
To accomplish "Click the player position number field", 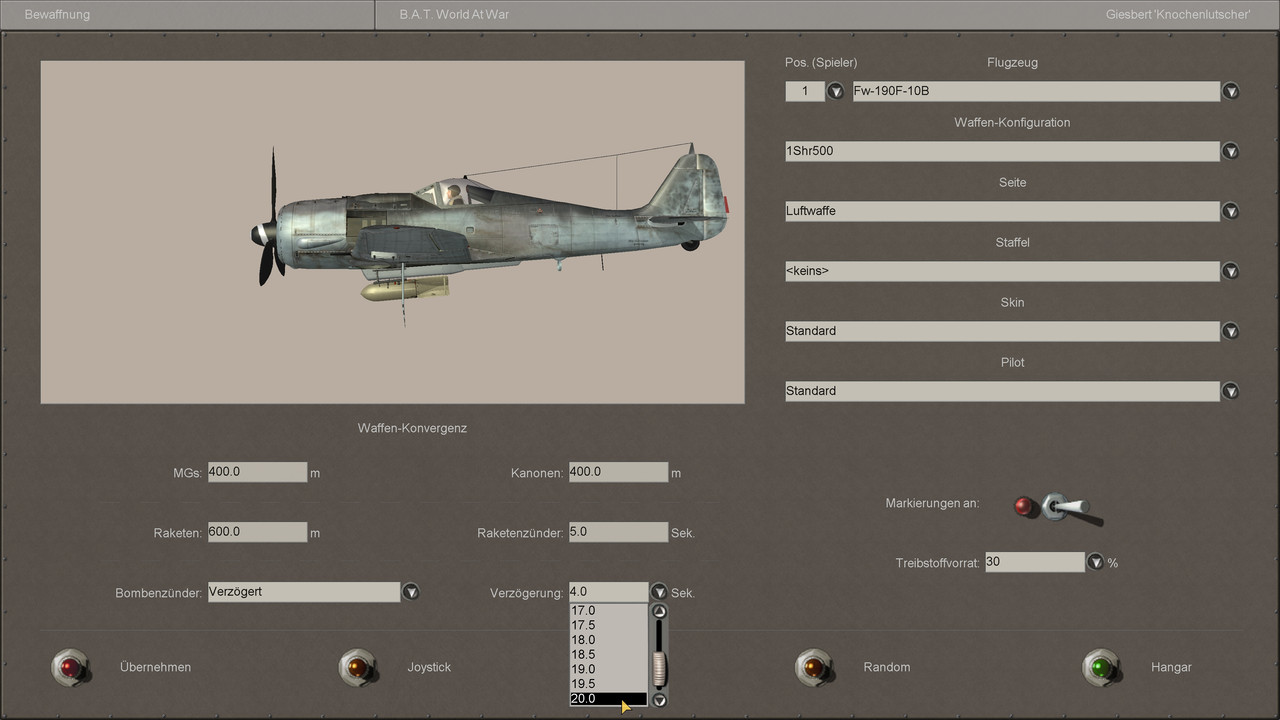I will click(x=805, y=91).
